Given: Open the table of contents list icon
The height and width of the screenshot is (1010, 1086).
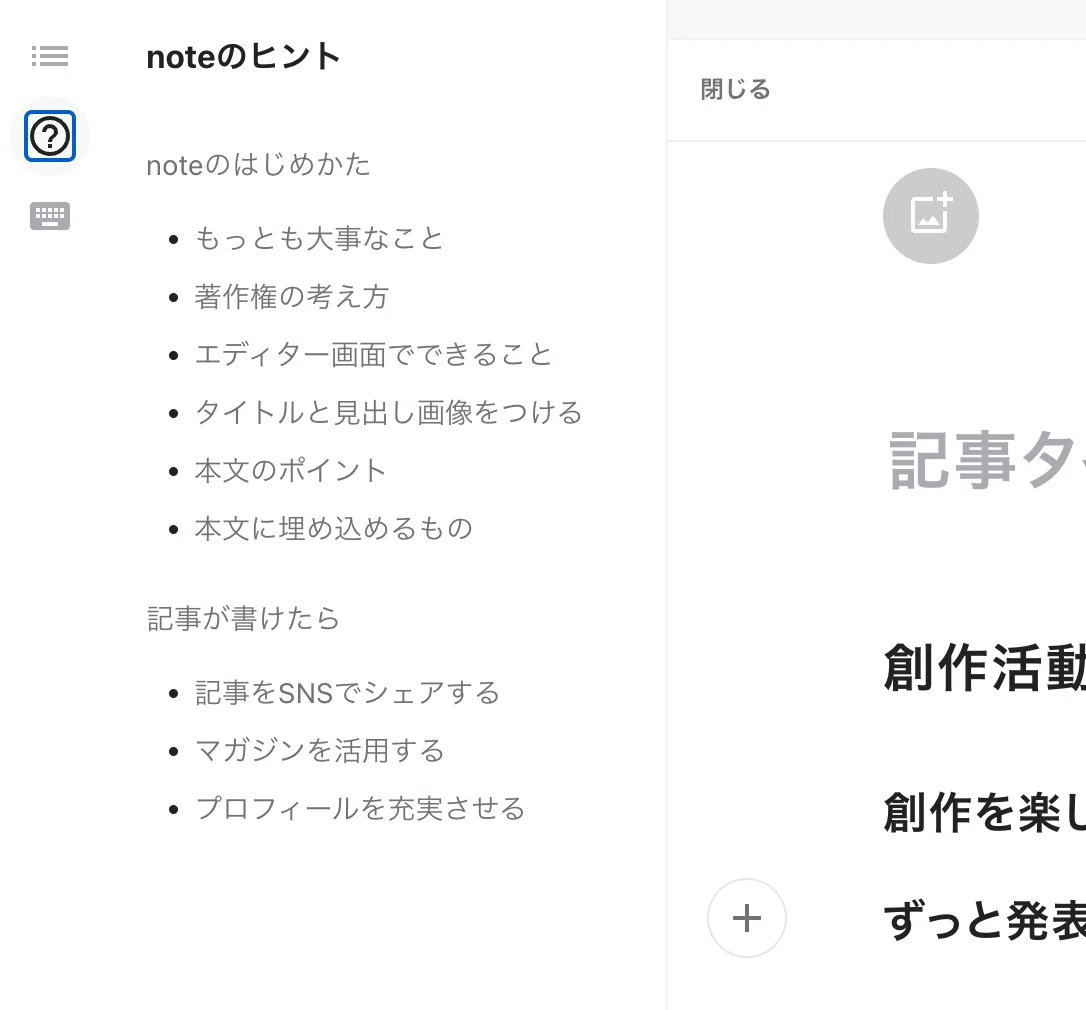Looking at the screenshot, I should 50,55.
